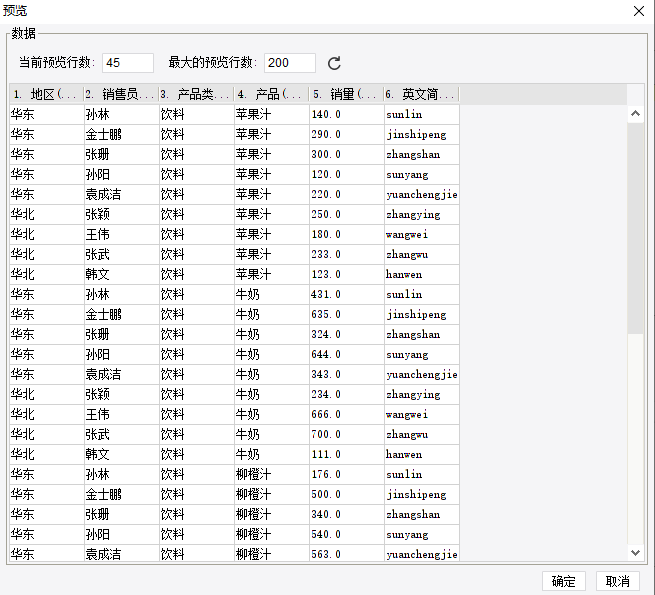Viewport: 655px width, 595px height.
Task: Select the 产品类 column header
Action: click(x=196, y=94)
